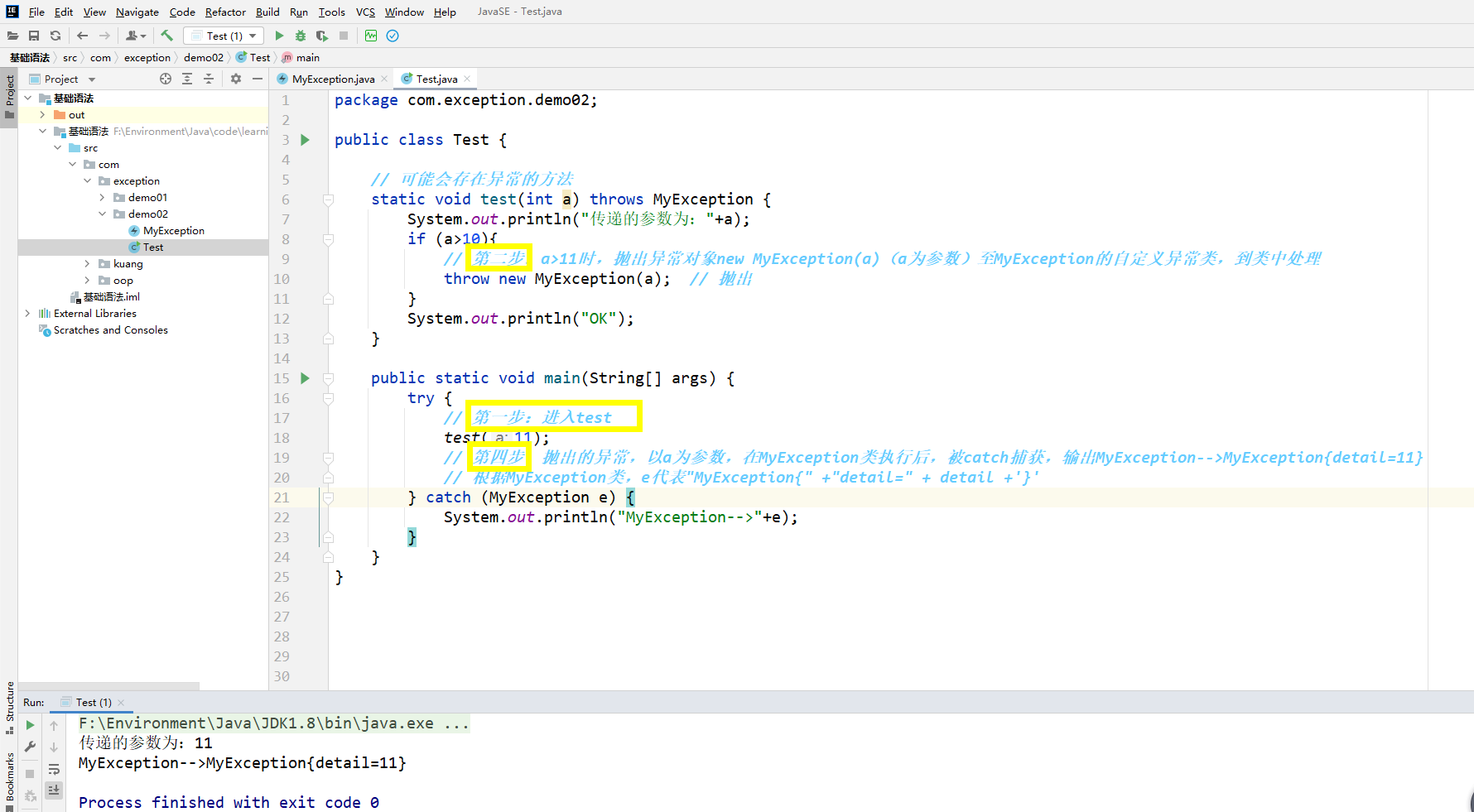1474x812 pixels.
Task: Open Run panel wrench settings
Action: tap(31, 747)
